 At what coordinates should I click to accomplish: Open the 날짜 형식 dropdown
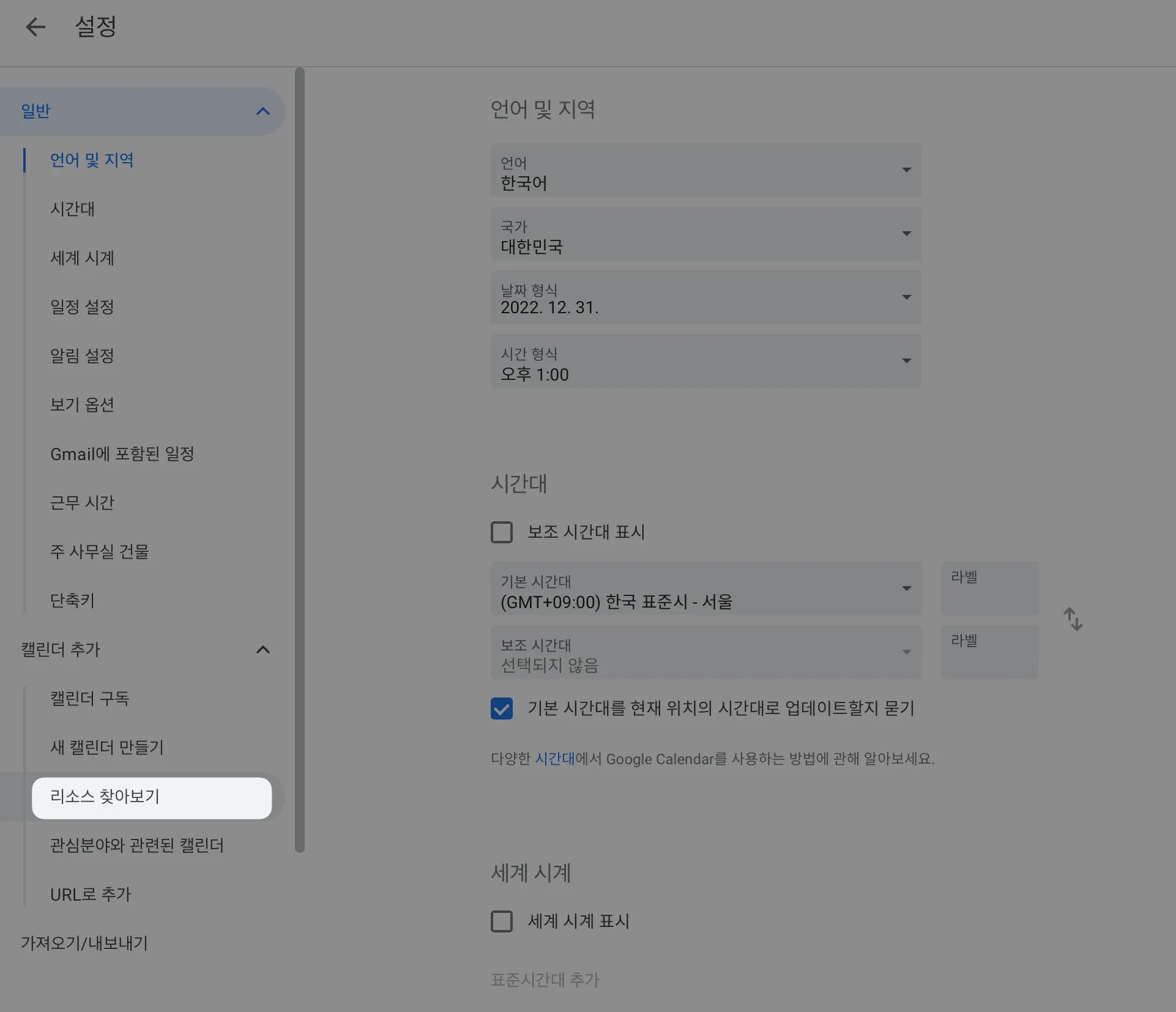pyautogui.click(x=705, y=299)
